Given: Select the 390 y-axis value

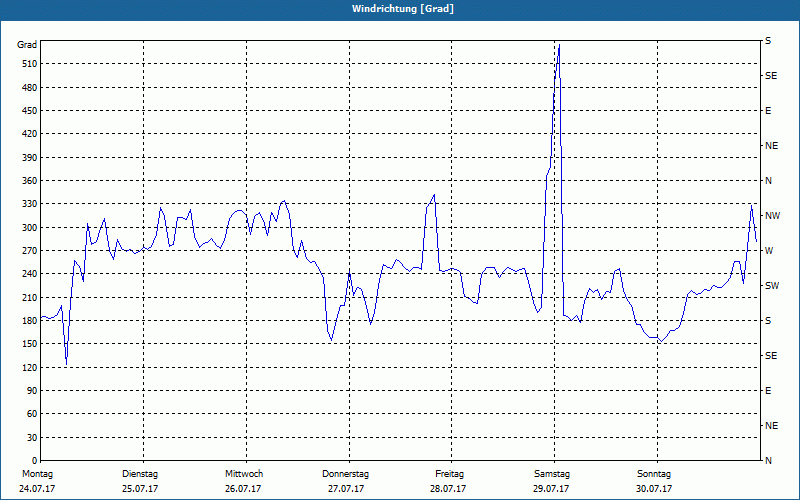Looking at the screenshot, I should point(30,158).
